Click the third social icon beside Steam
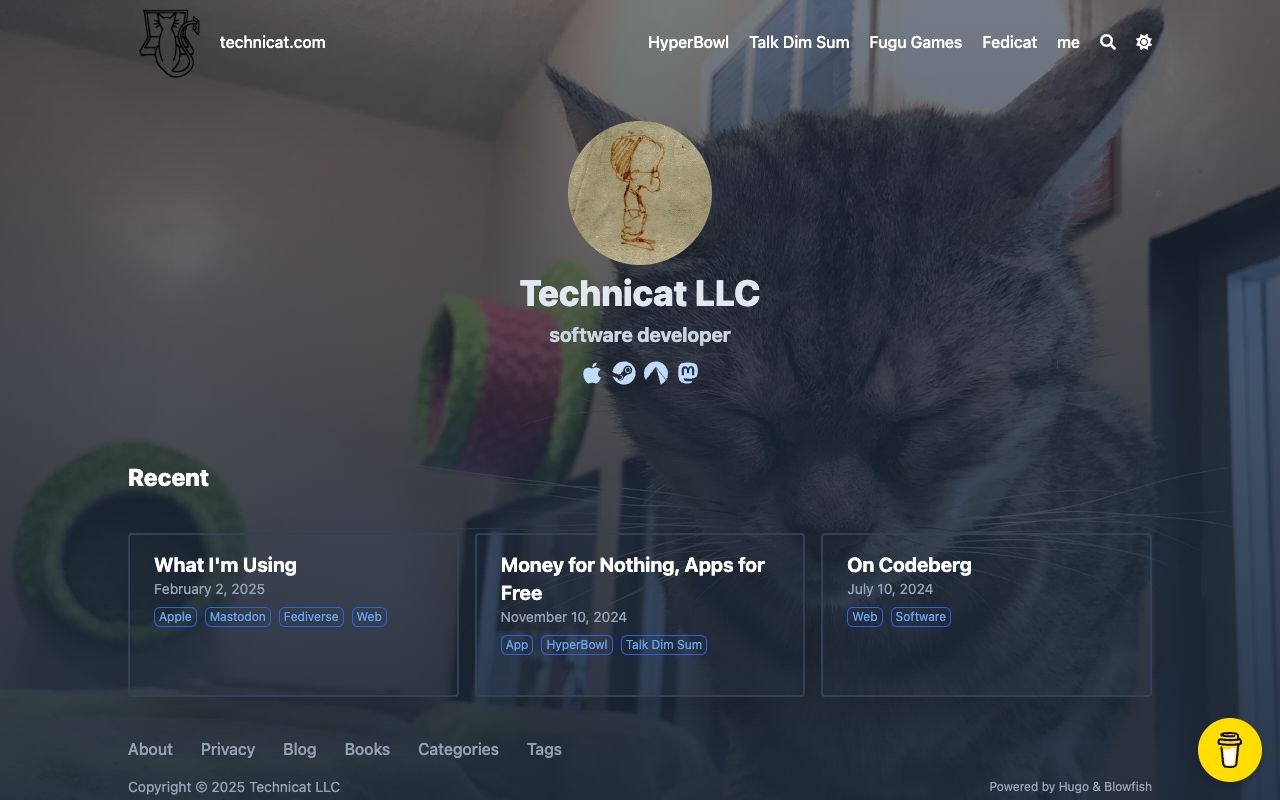Image resolution: width=1280 pixels, height=800 pixels. (x=656, y=373)
